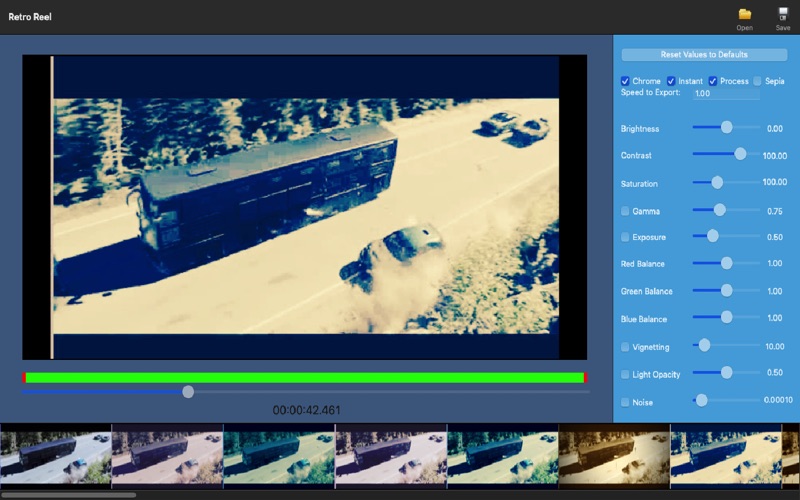Screen dimensions: 800x500
Task: Click the Noise value 0.00010
Action: [x=778, y=400]
